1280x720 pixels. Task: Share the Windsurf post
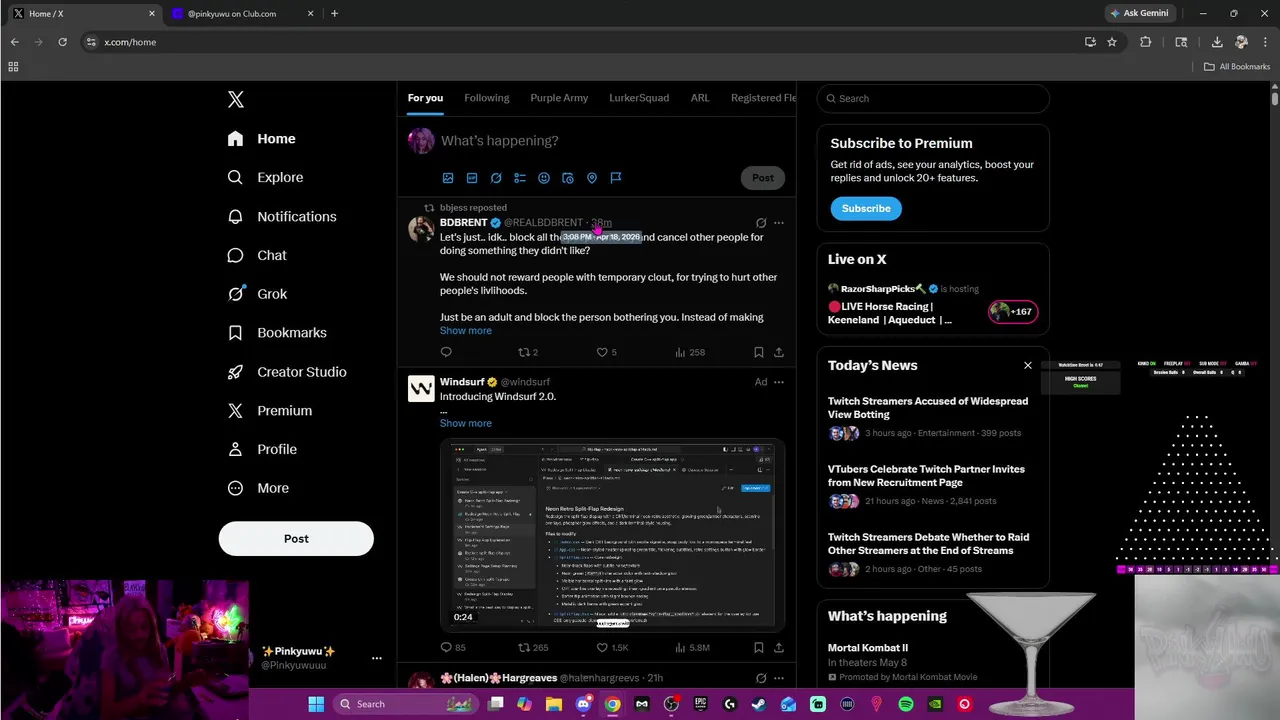click(x=779, y=648)
